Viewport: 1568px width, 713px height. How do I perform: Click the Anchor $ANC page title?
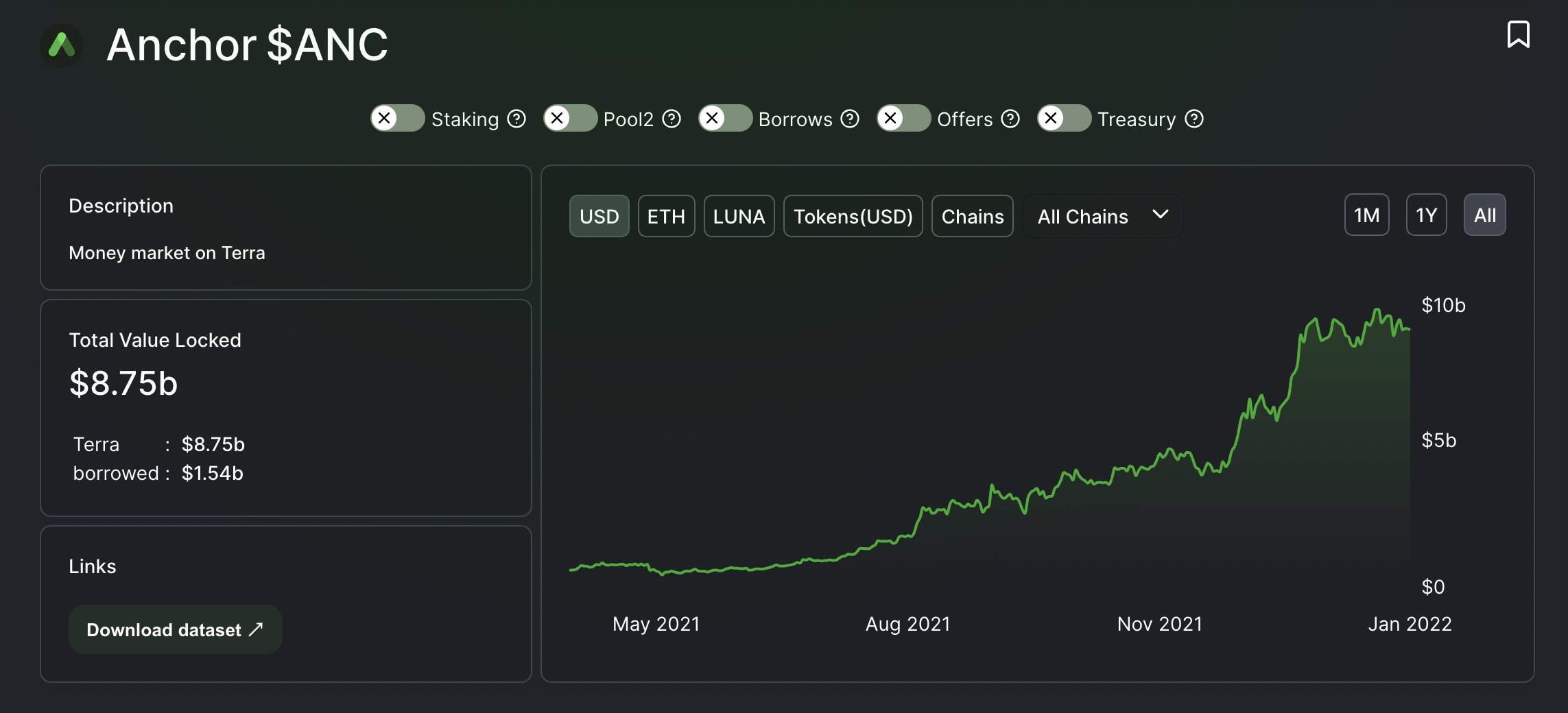[248, 45]
